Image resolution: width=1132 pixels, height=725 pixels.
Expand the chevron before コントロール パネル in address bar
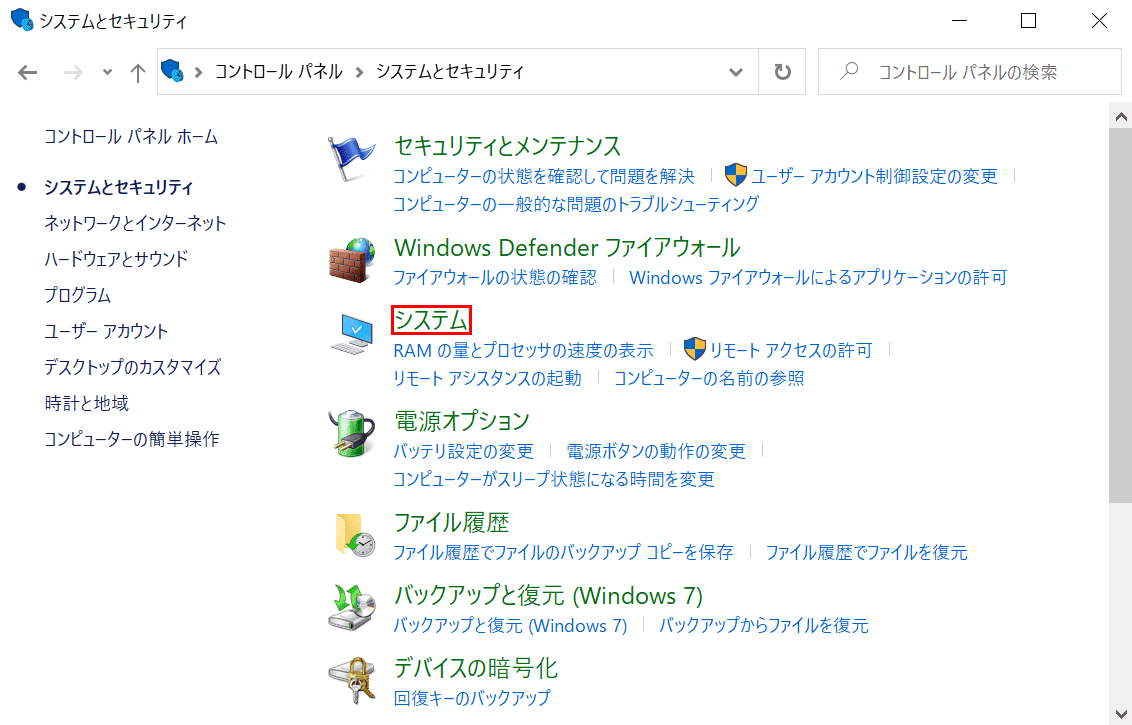pos(199,72)
